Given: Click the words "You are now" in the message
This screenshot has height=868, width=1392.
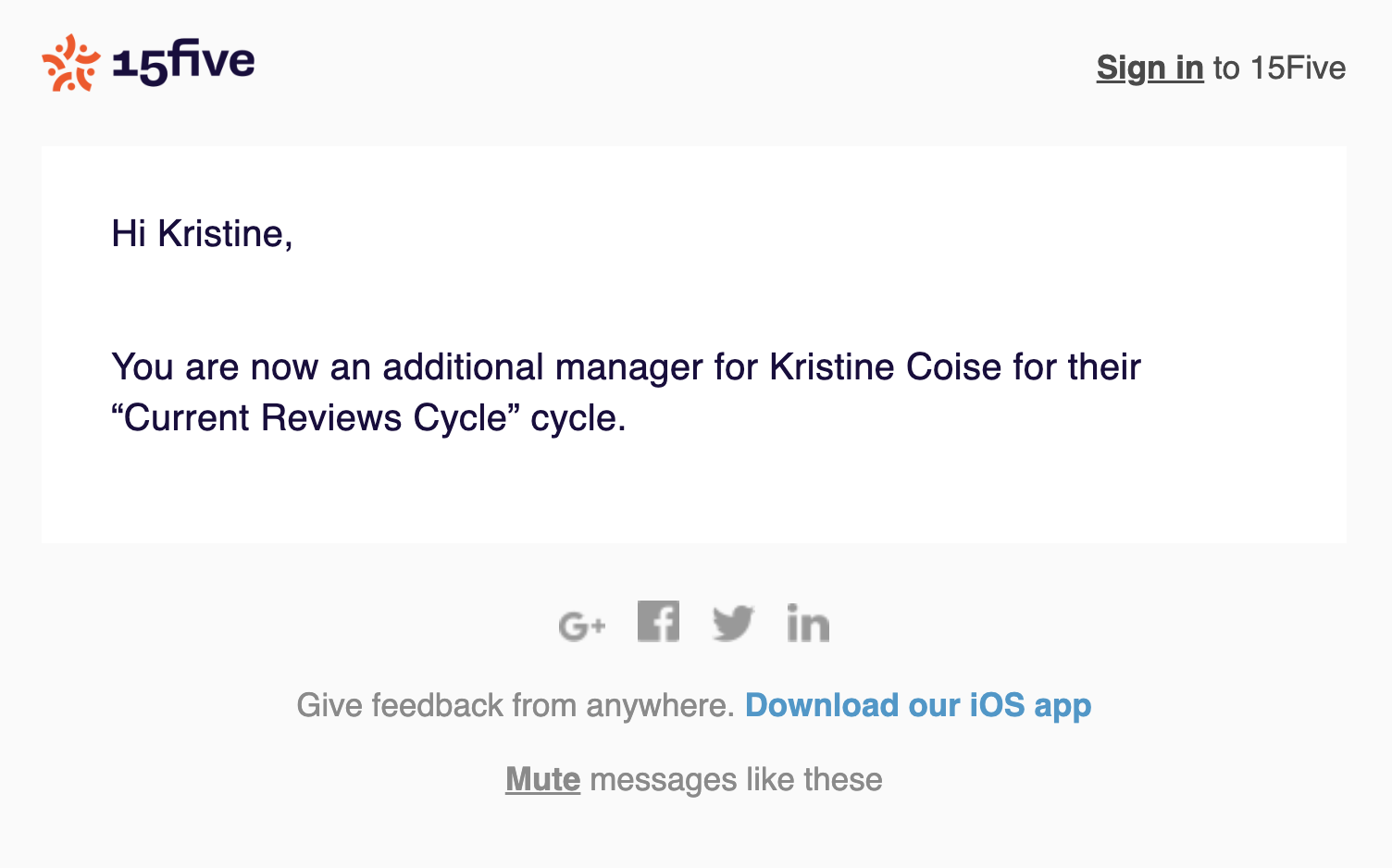Looking at the screenshot, I should pos(215,366).
